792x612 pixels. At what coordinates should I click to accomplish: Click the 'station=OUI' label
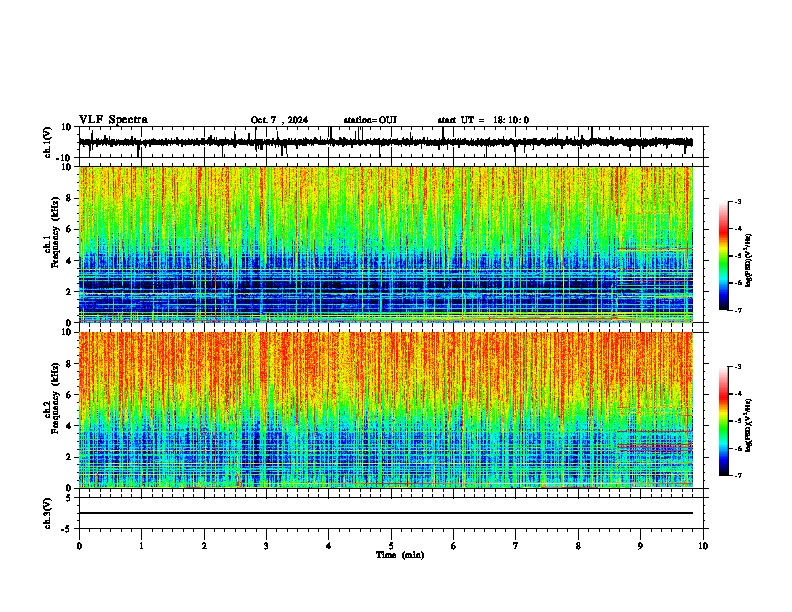point(370,120)
